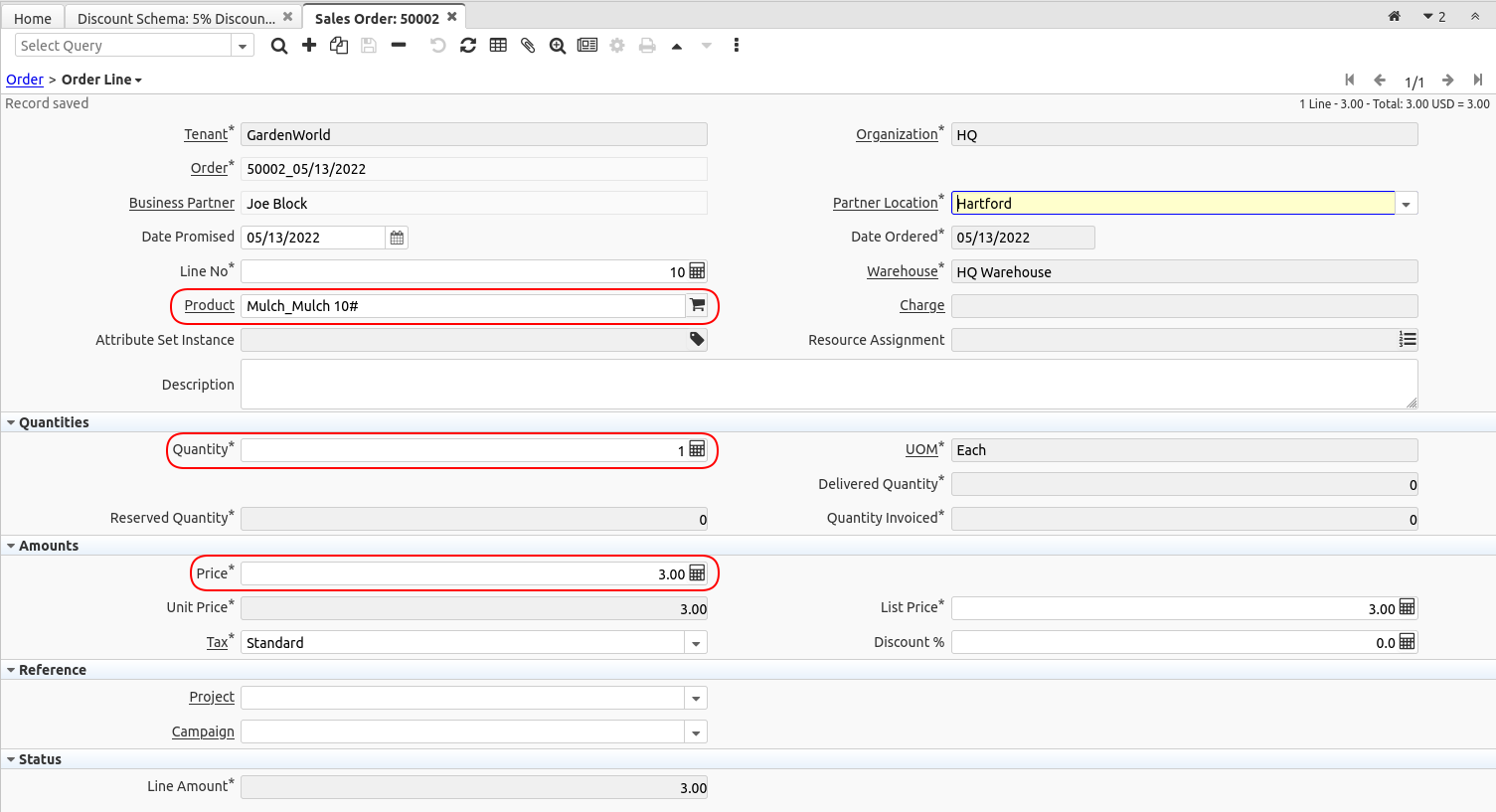Follow the Business Partner label link
1496x812 pixels.
click(182, 203)
